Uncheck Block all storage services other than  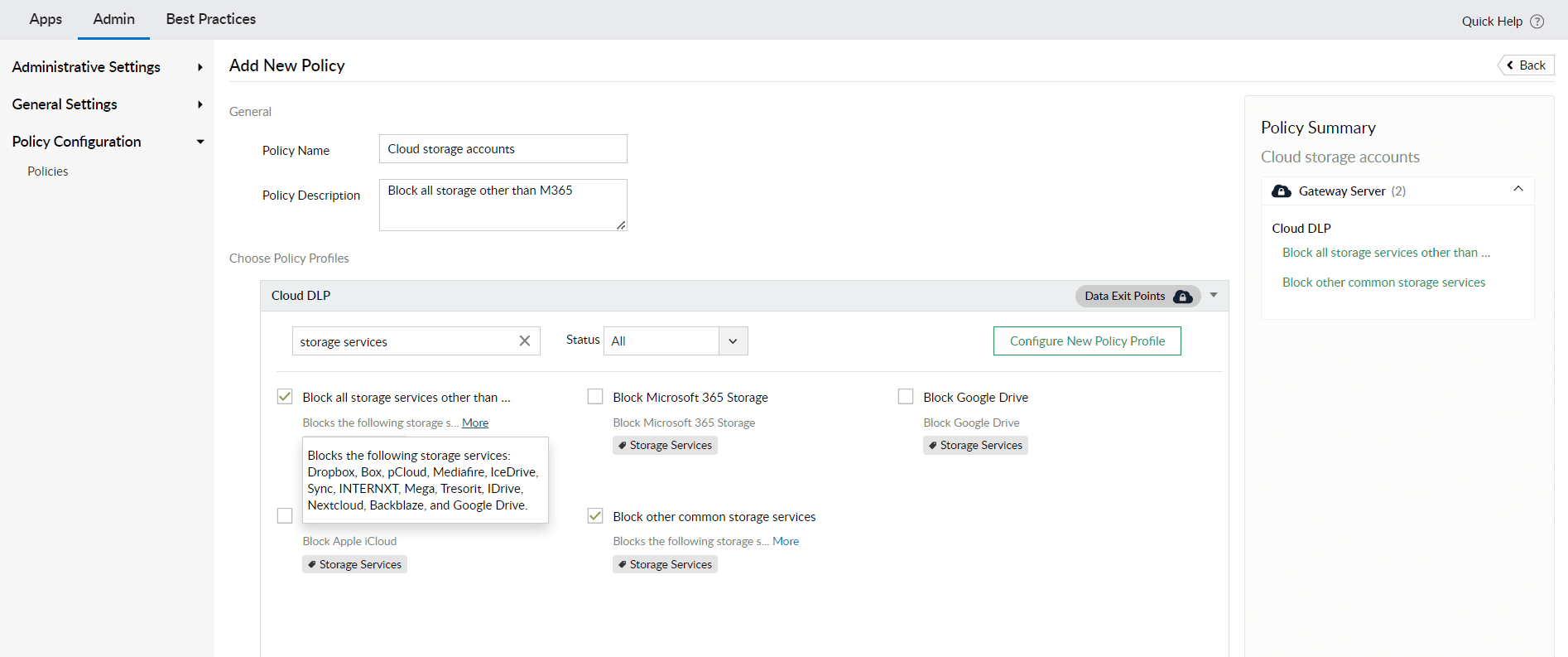[x=285, y=397]
